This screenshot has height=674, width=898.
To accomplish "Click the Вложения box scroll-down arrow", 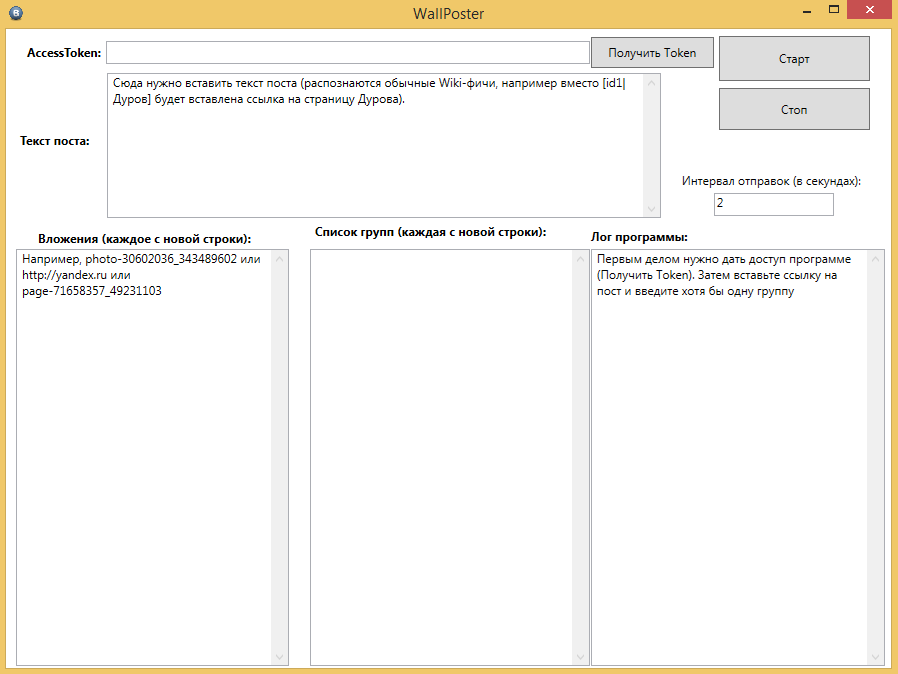I will tap(280, 656).
